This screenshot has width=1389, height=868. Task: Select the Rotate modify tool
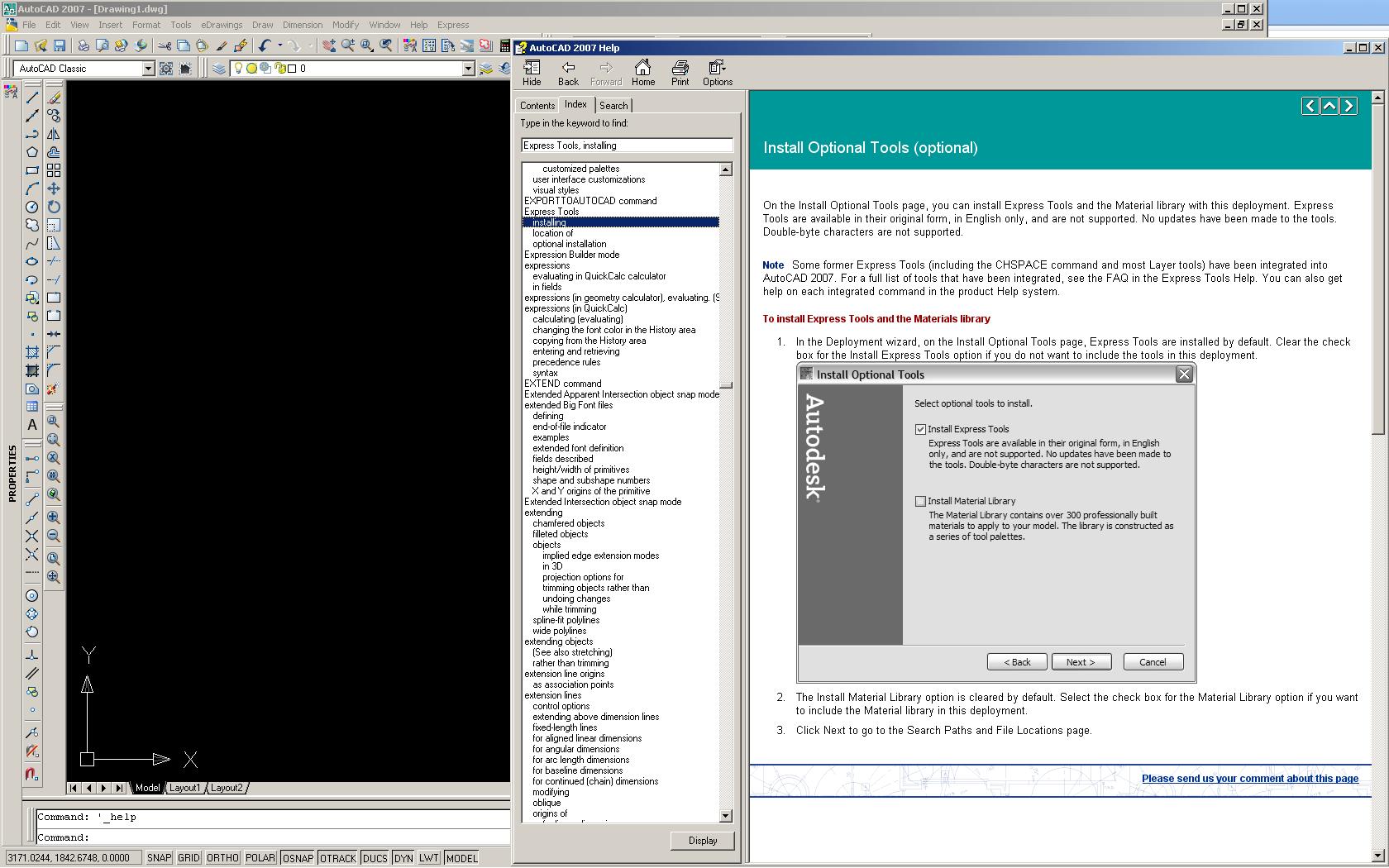pyautogui.click(x=54, y=207)
